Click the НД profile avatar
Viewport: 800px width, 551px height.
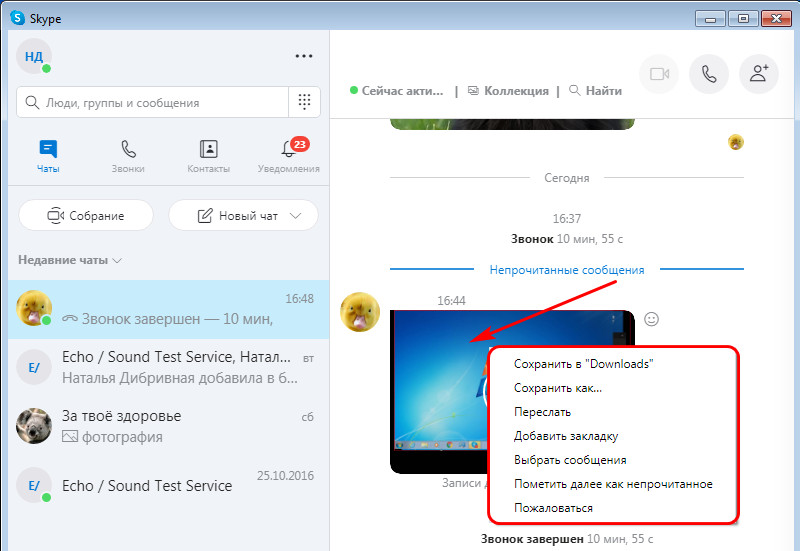pos(34,56)
